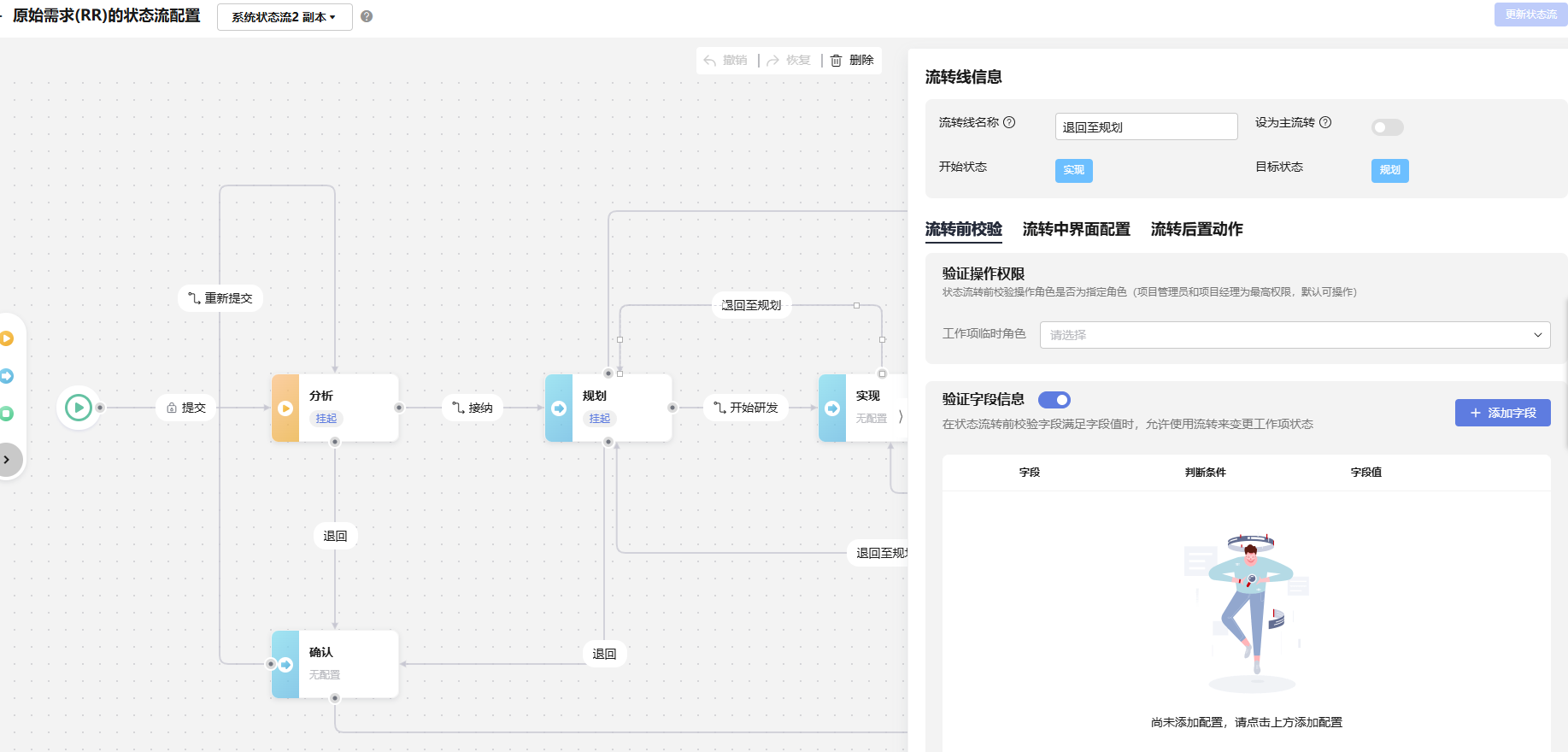Select the blue arrow icon of 确认 node

285,665
